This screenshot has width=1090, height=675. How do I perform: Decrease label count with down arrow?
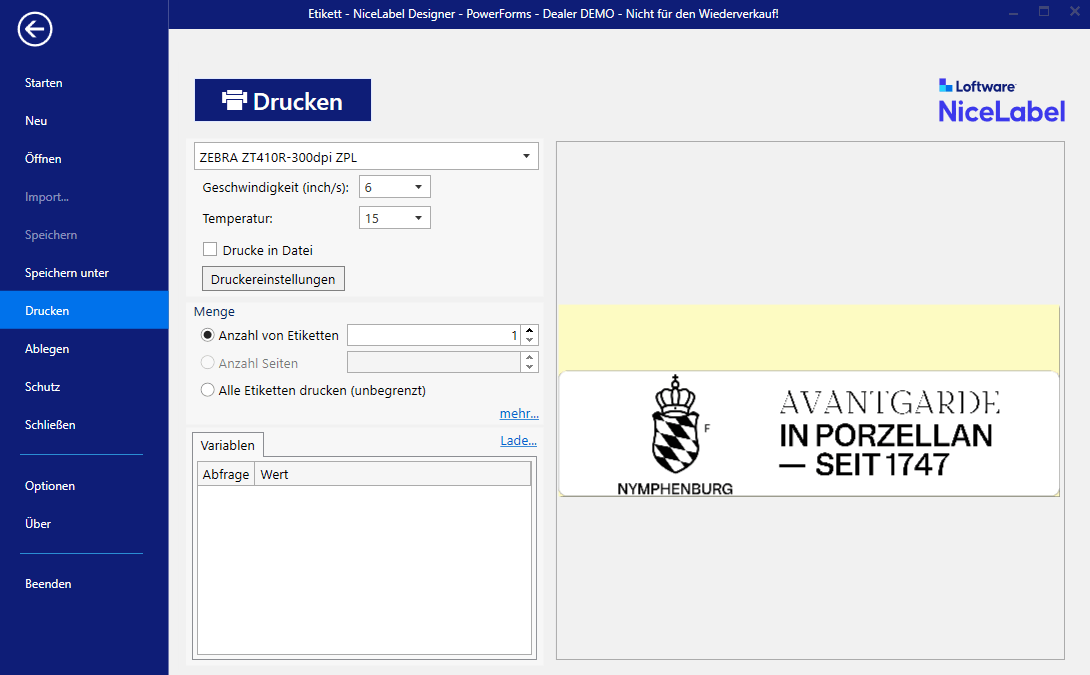pos(530,340)
